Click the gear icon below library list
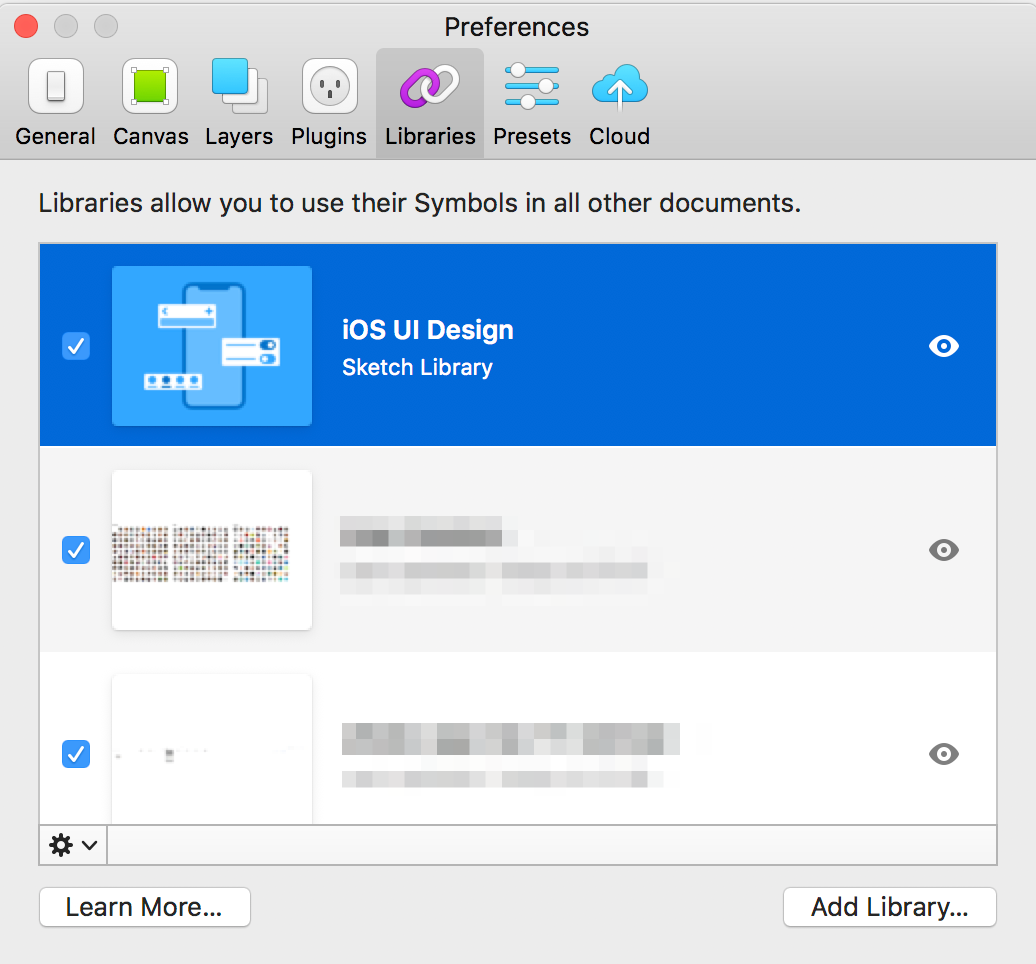This screenshot has width=1036, height=964. click(x=61, y=845)
